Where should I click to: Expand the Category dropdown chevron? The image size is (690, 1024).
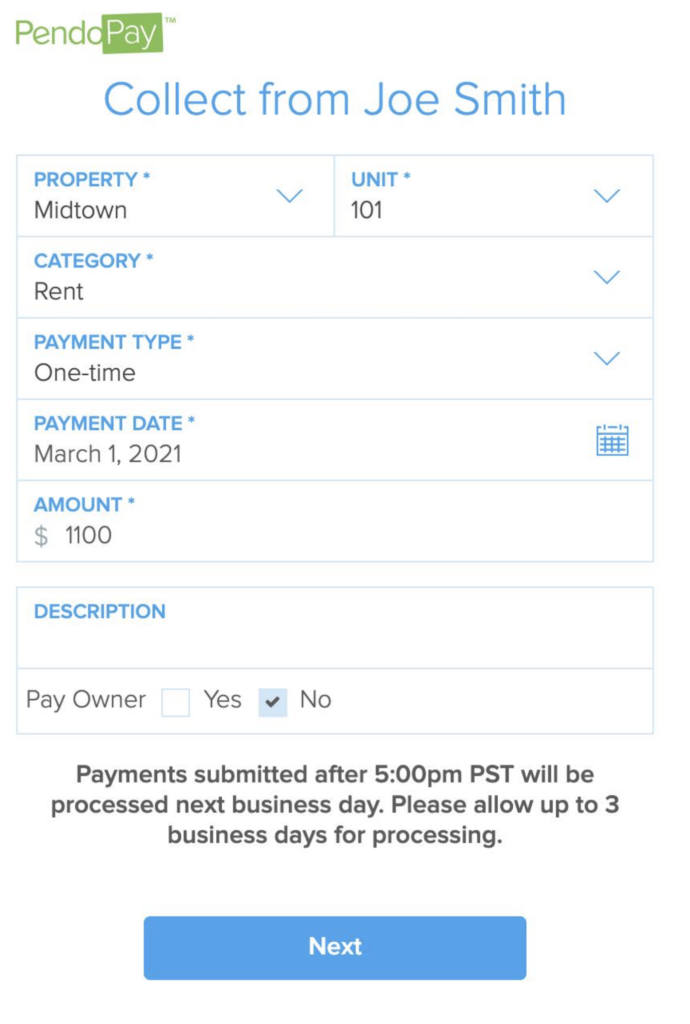click(606, 277)
